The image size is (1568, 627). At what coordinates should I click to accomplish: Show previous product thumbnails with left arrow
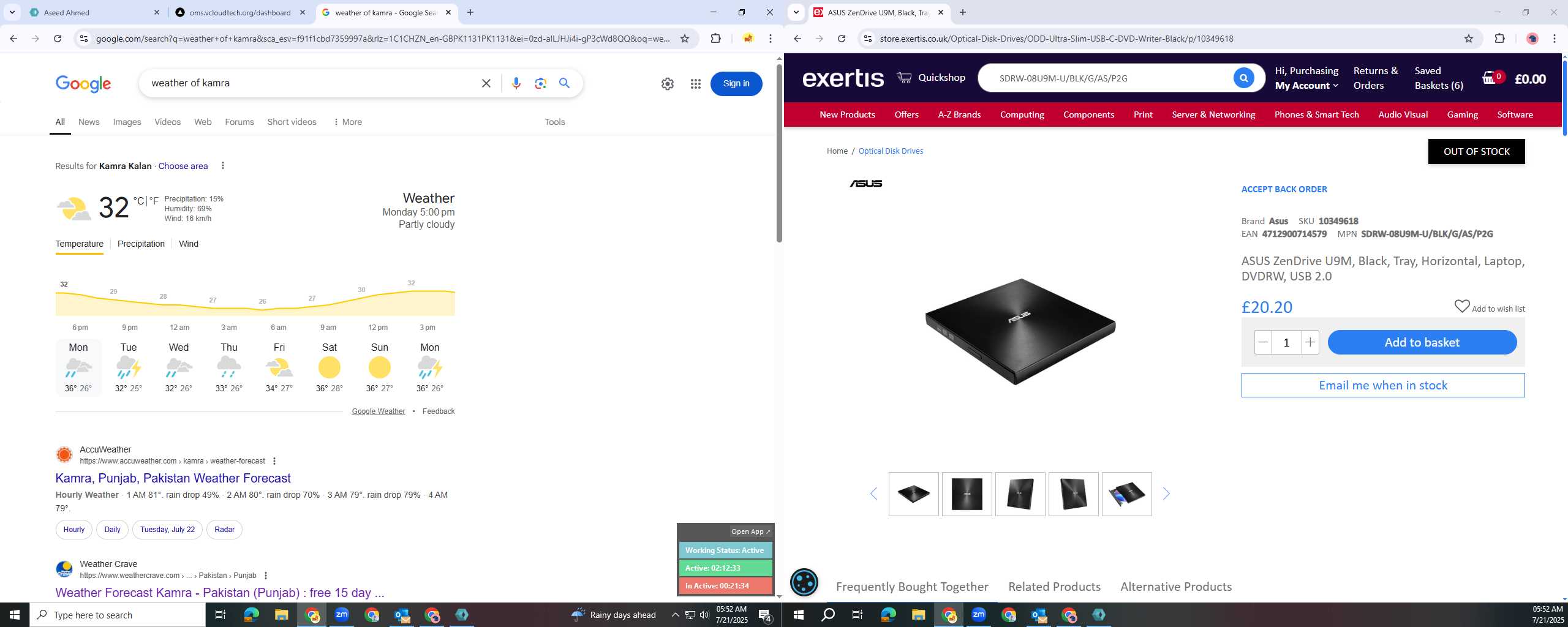point(874,494)
